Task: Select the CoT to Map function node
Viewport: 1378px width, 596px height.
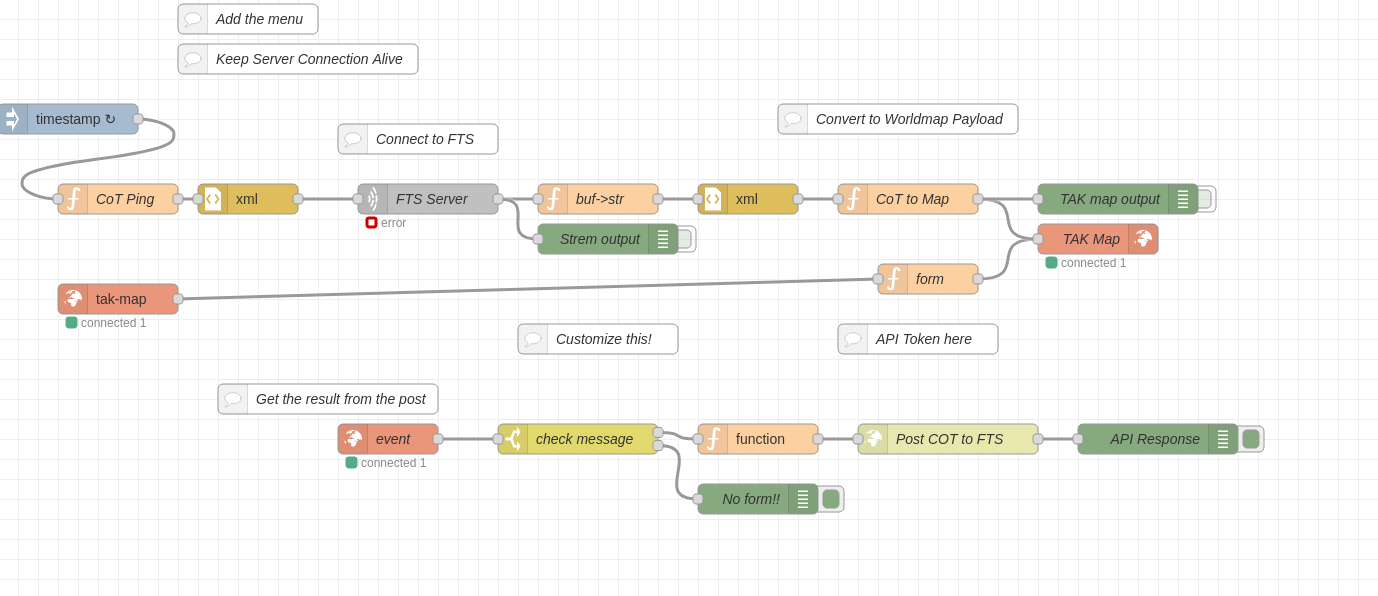Action: 908,199
